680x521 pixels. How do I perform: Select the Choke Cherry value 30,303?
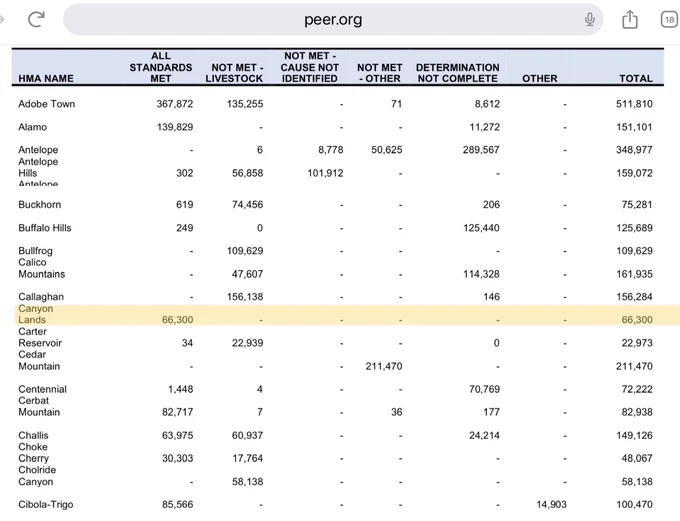(x=177, y=459)
